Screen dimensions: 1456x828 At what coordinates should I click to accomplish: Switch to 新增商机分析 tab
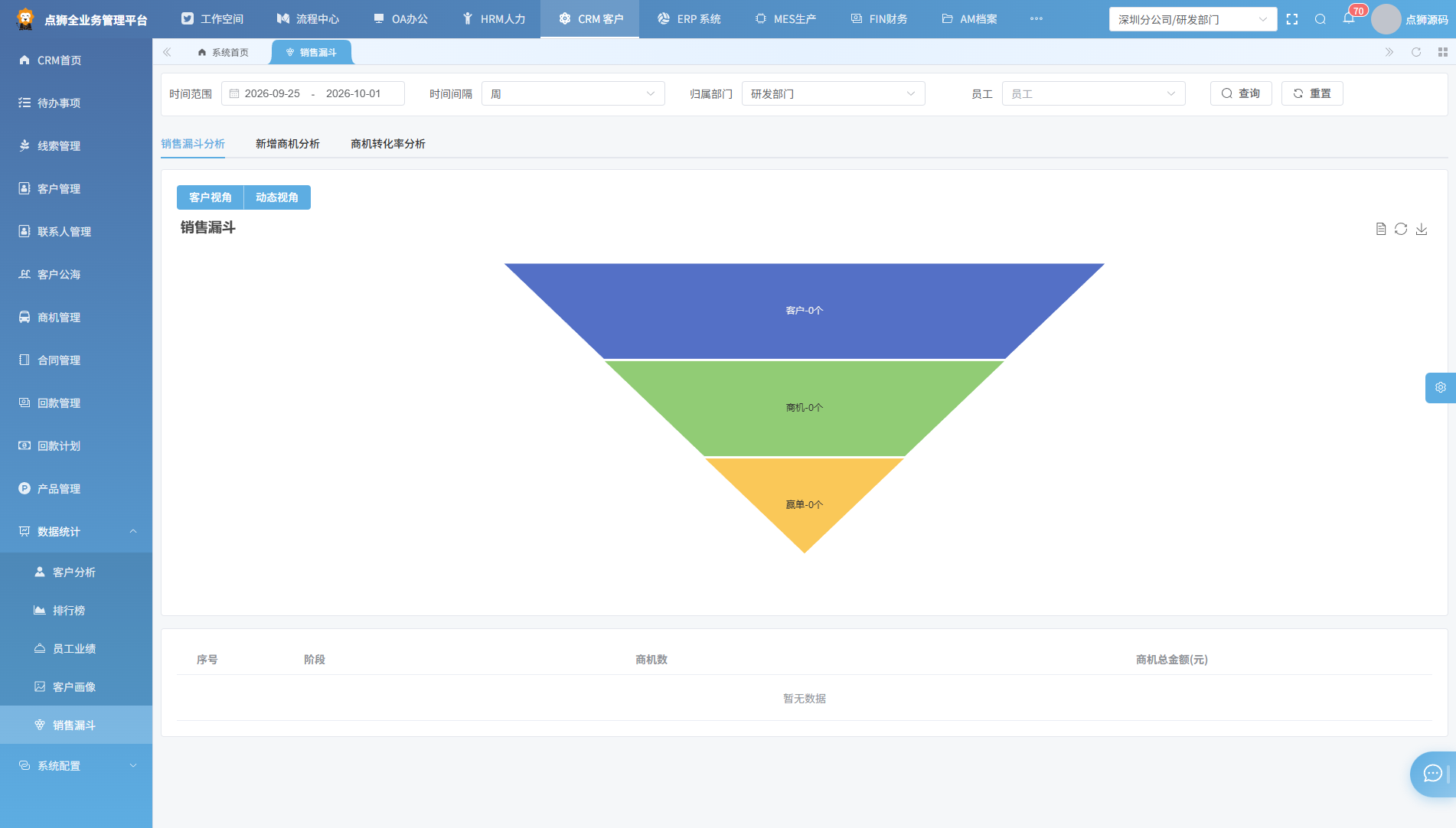pyautogui.click(x=287, y=144)
